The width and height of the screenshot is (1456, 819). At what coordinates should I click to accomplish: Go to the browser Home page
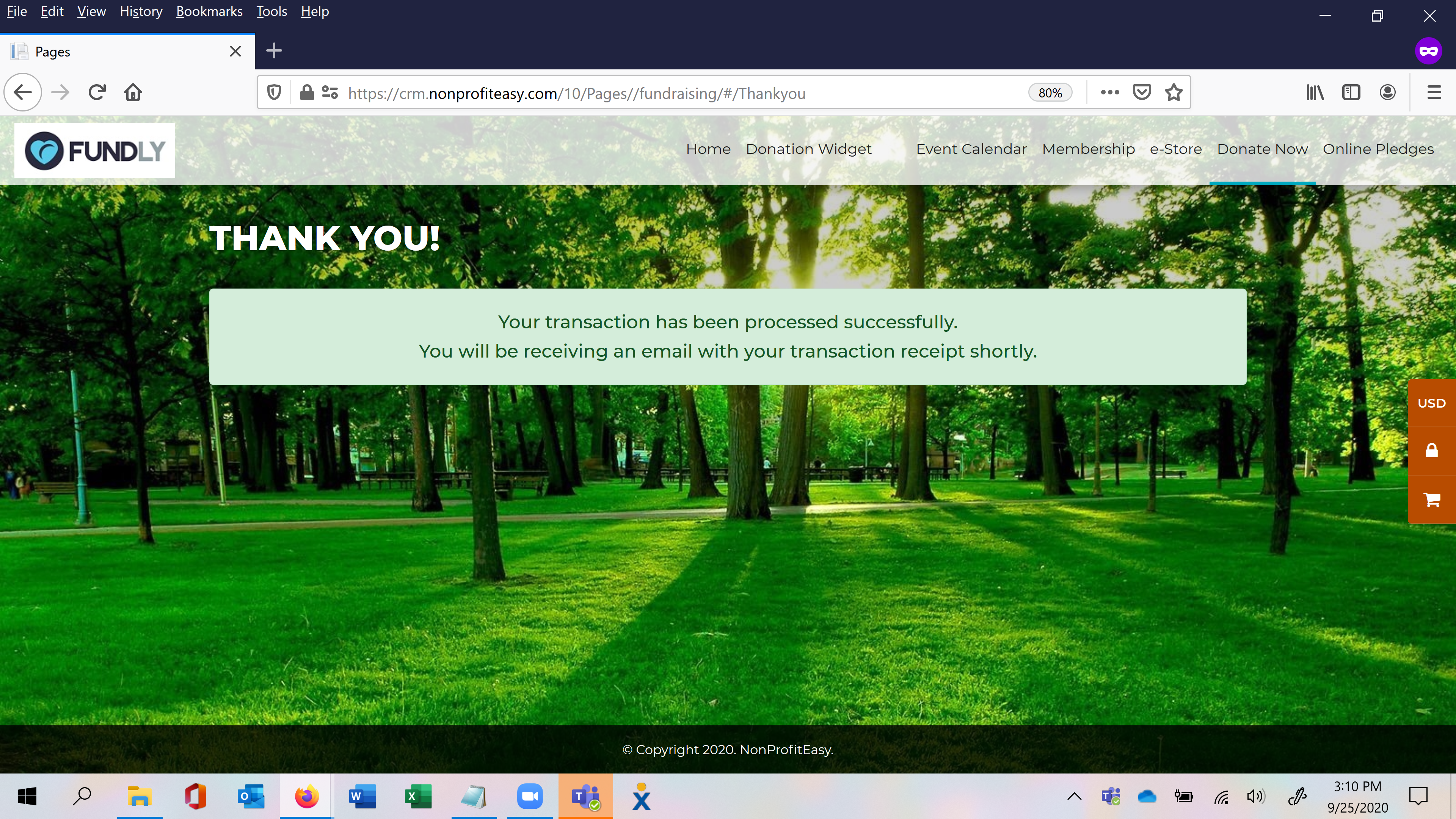point(133,92)
